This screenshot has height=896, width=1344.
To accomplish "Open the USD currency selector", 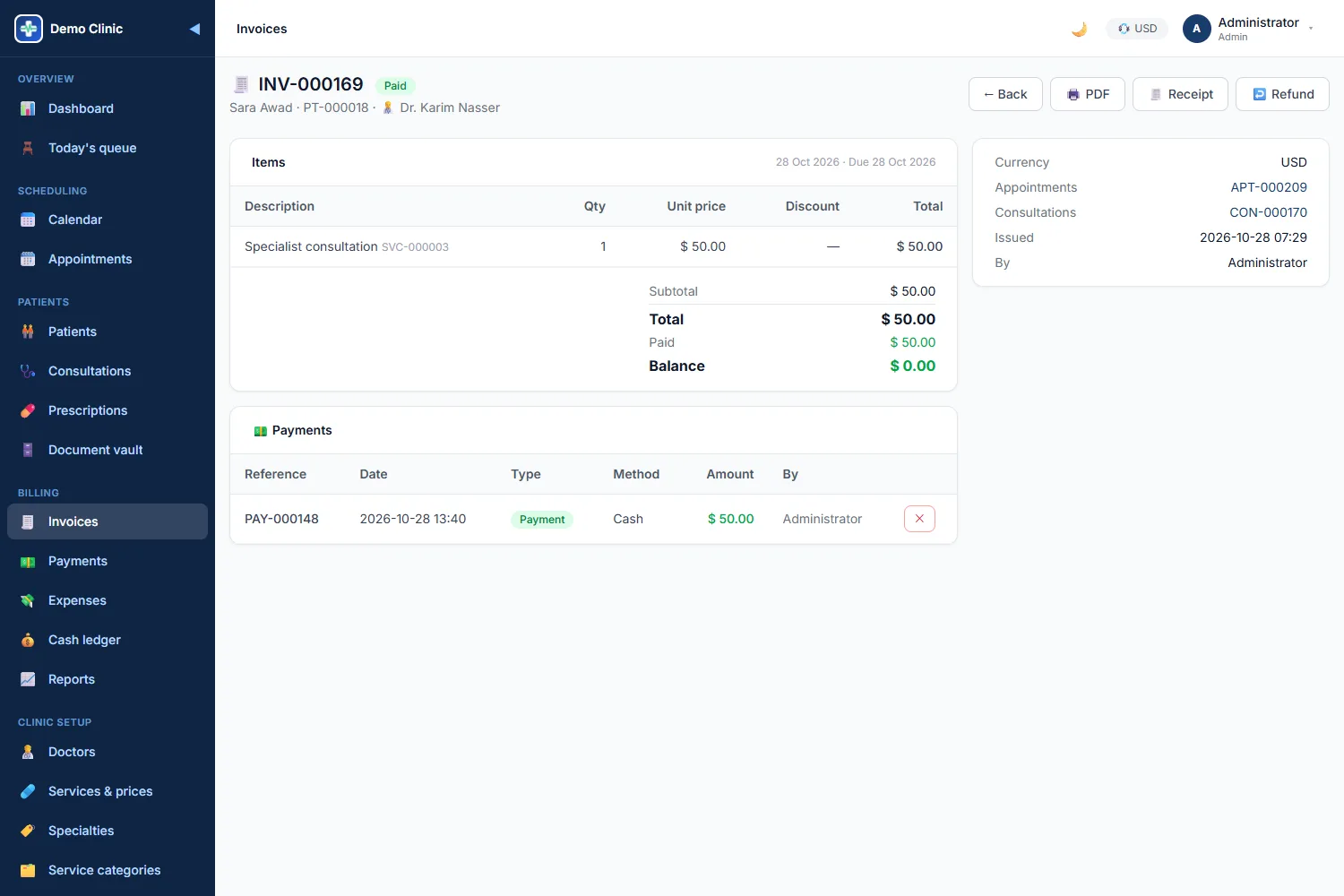I will (1137, 29).
